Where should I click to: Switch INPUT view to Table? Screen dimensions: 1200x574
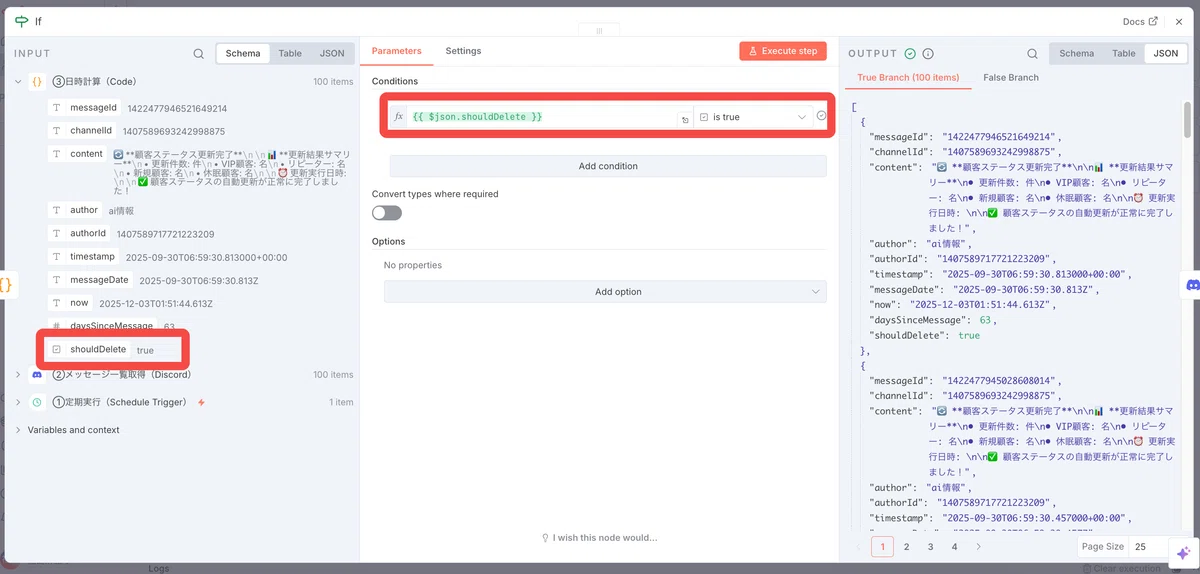pyautogui.click(x=290, y=54)
